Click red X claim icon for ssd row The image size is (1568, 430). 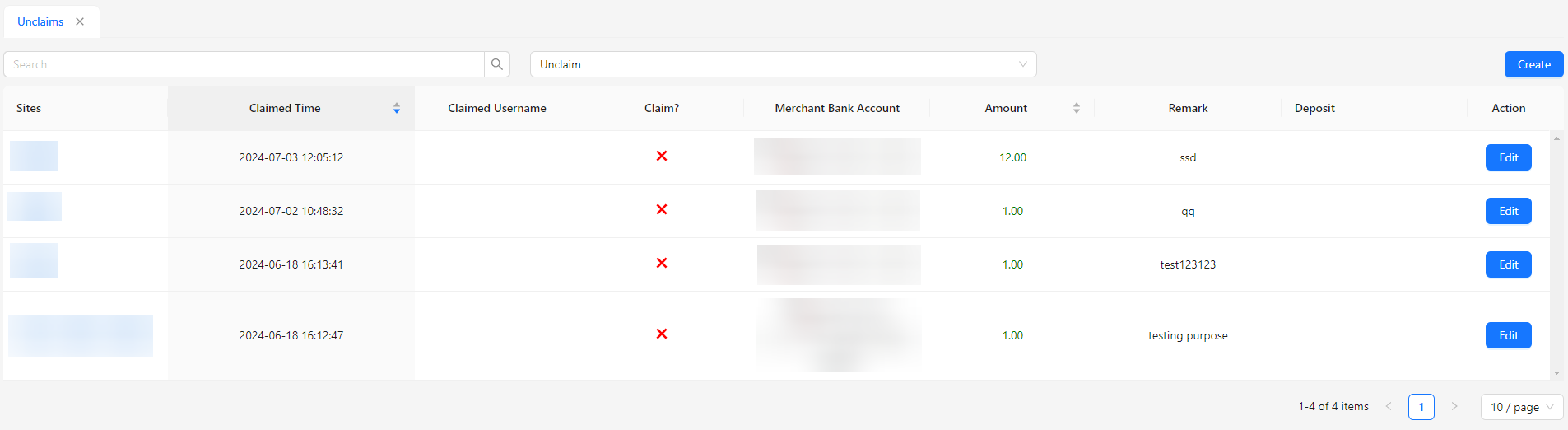[x=661, y=156]
